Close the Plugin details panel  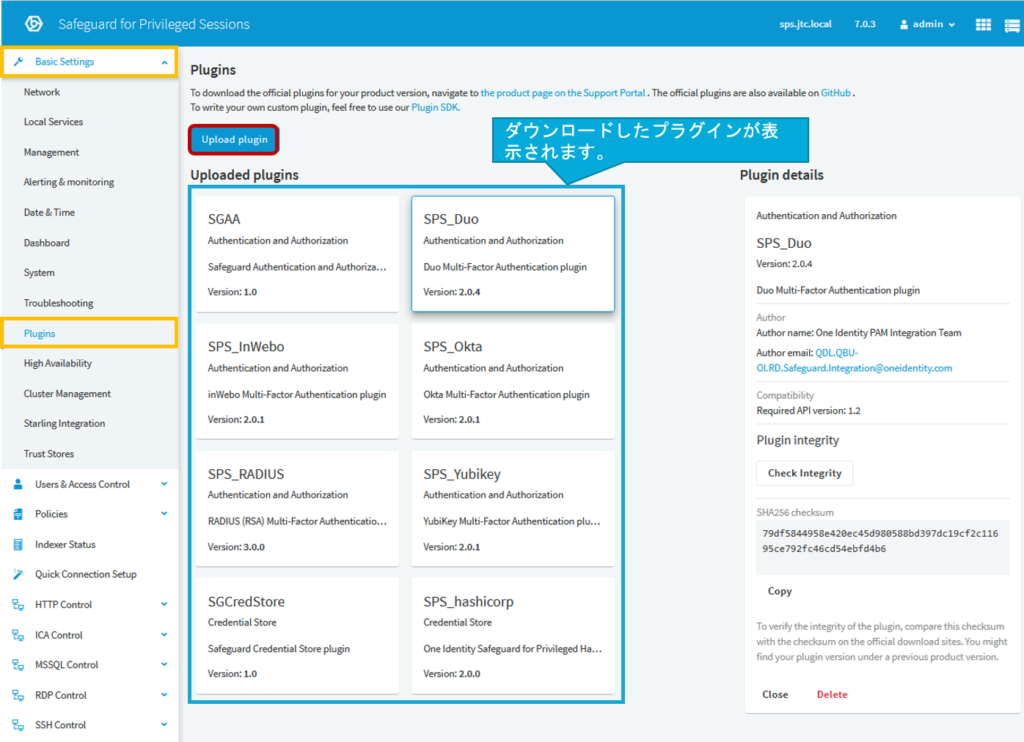pos(775,694)
